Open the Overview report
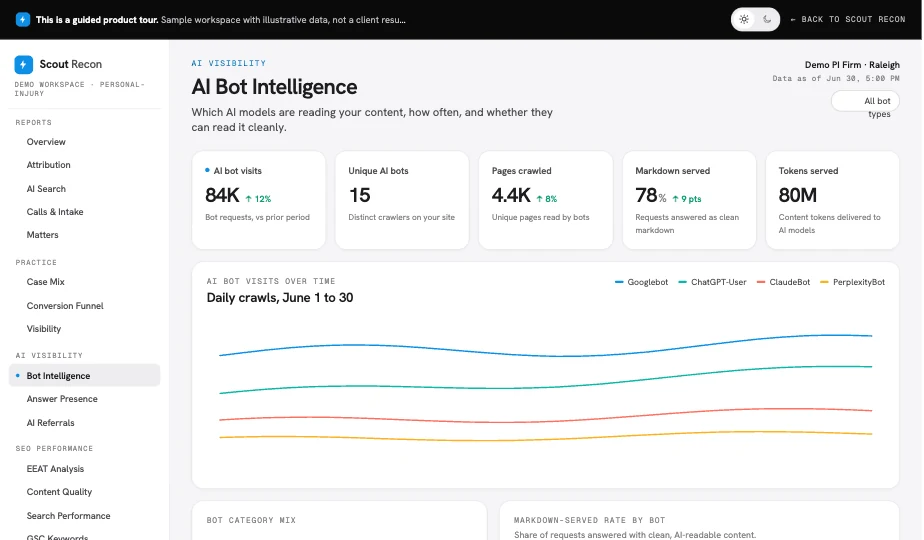This screenshot has height=540, width=924. pyautogui.click(x=46, y=142)
